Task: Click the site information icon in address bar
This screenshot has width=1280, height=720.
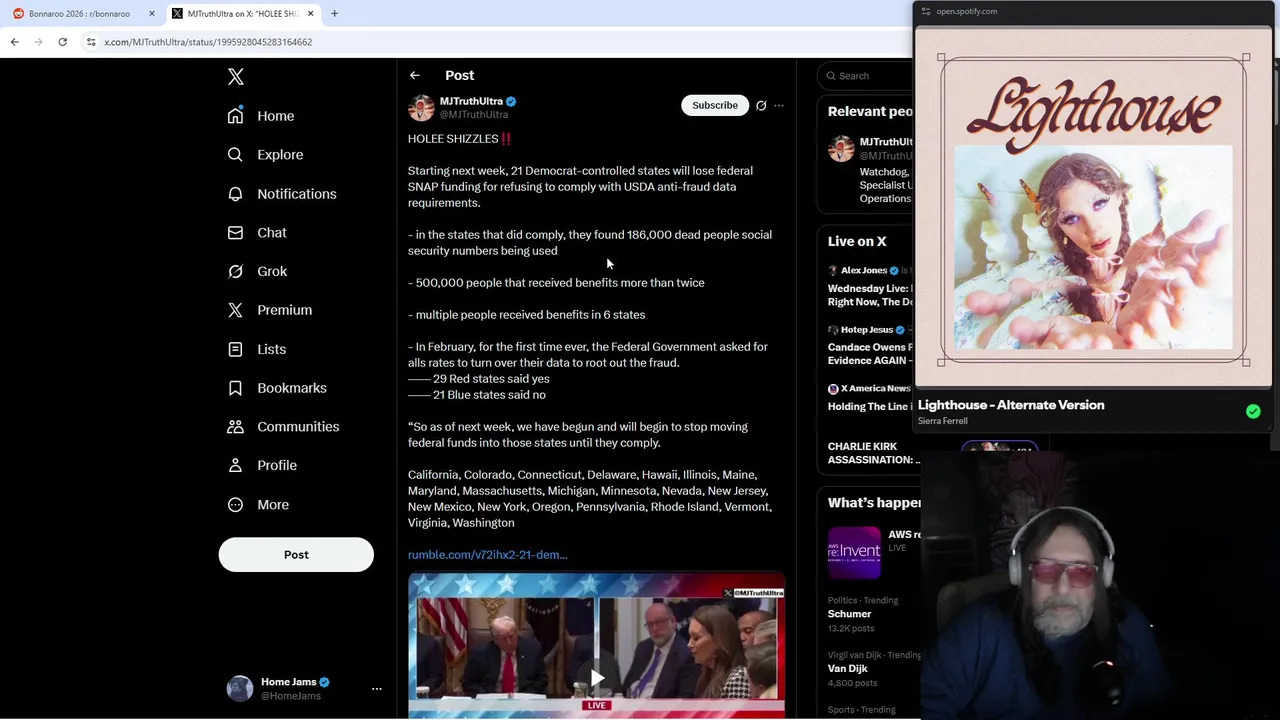Action: click(x=91, y=42)
